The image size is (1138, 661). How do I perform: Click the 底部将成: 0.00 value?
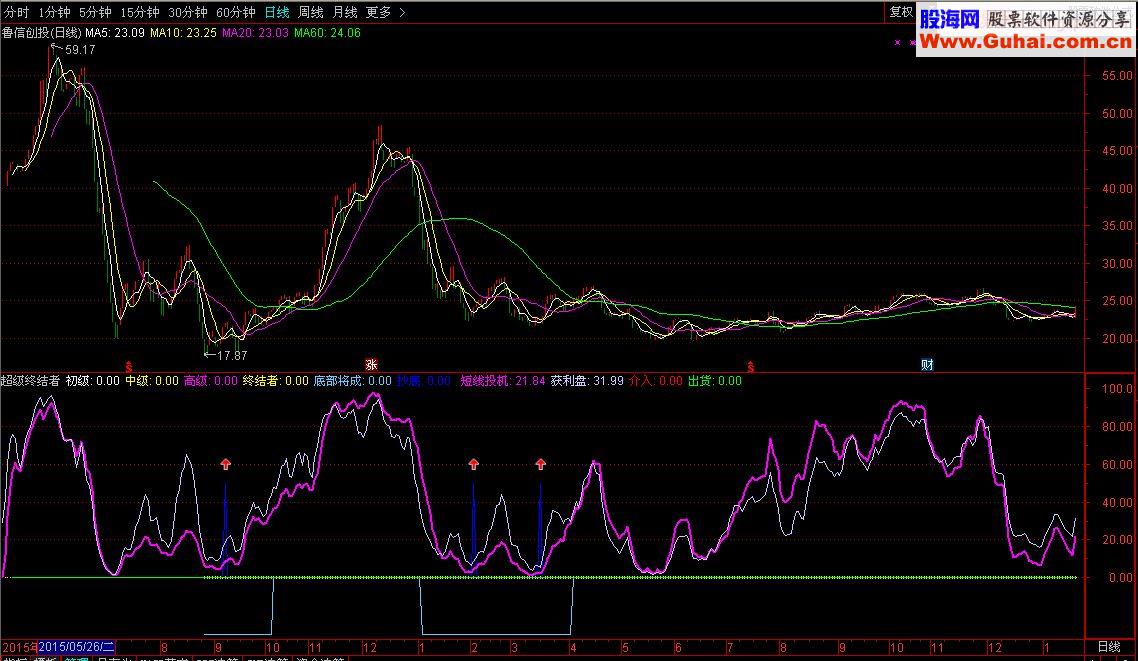(x=352, y=381)
